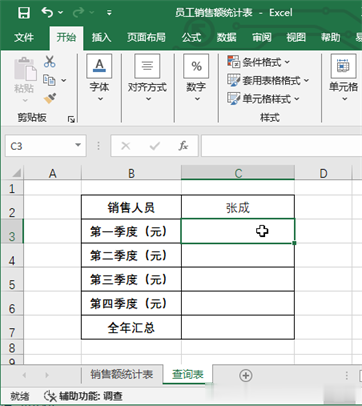
Task: Select the 第二季度（元） cell
Action: click(x=131, y=255)
